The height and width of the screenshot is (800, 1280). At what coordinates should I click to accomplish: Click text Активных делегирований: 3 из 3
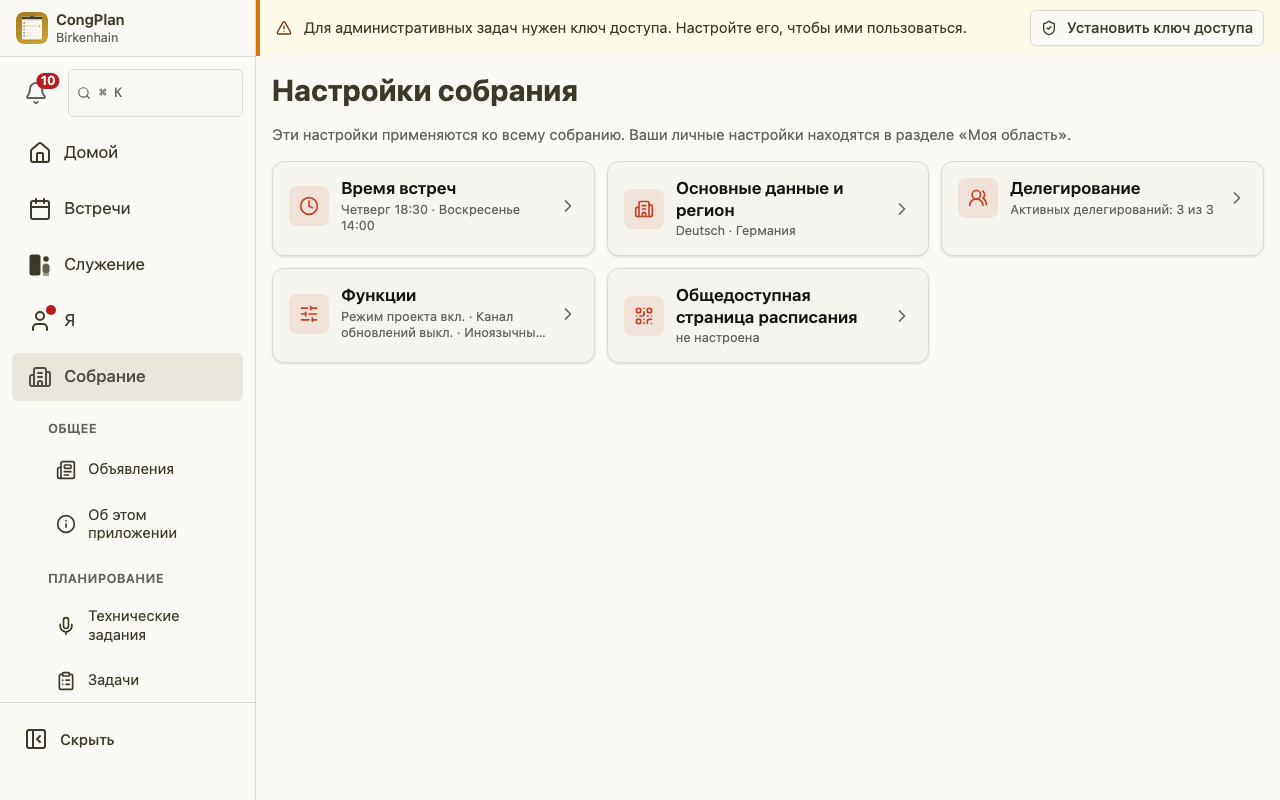(1112, 210)
